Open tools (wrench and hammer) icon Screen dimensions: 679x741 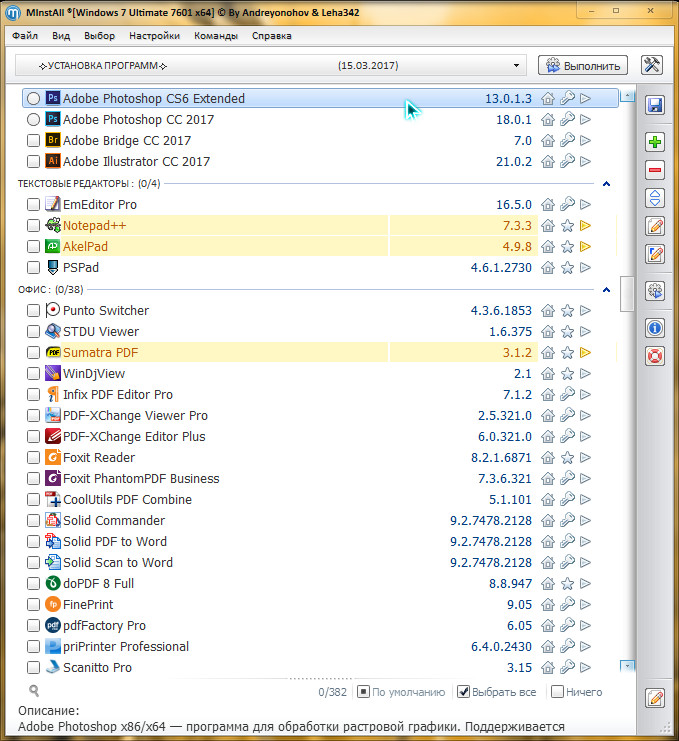pyautogui.click(x=652, y=65)
